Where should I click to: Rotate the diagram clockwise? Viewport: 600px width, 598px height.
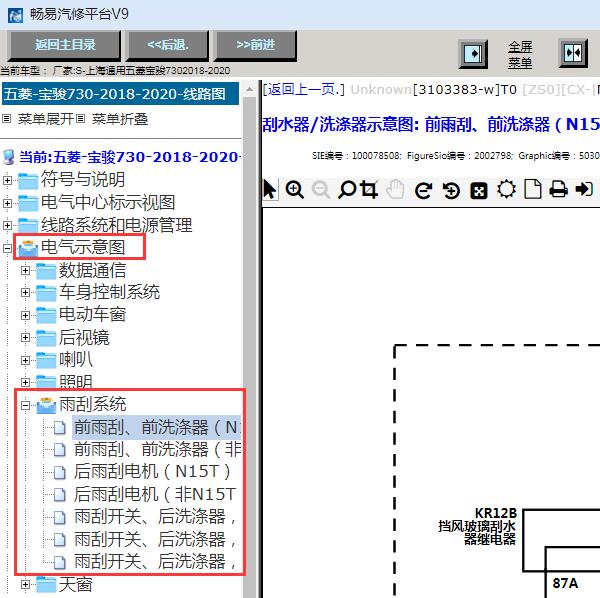[424, 190]
